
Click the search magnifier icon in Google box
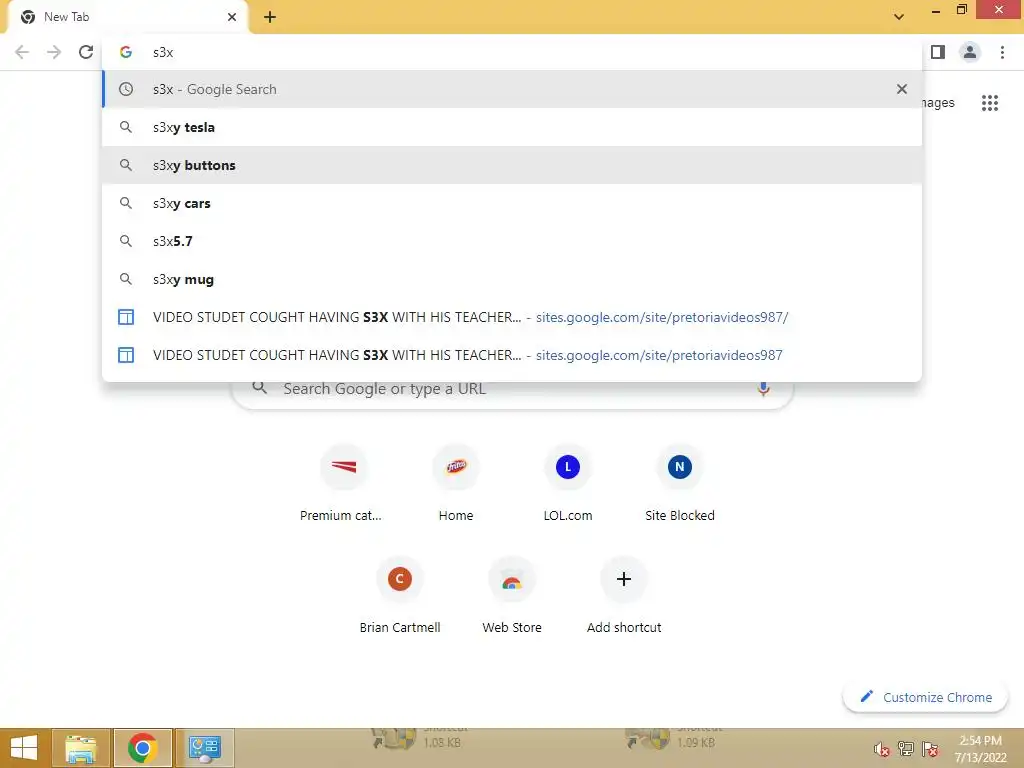[260, 387]
